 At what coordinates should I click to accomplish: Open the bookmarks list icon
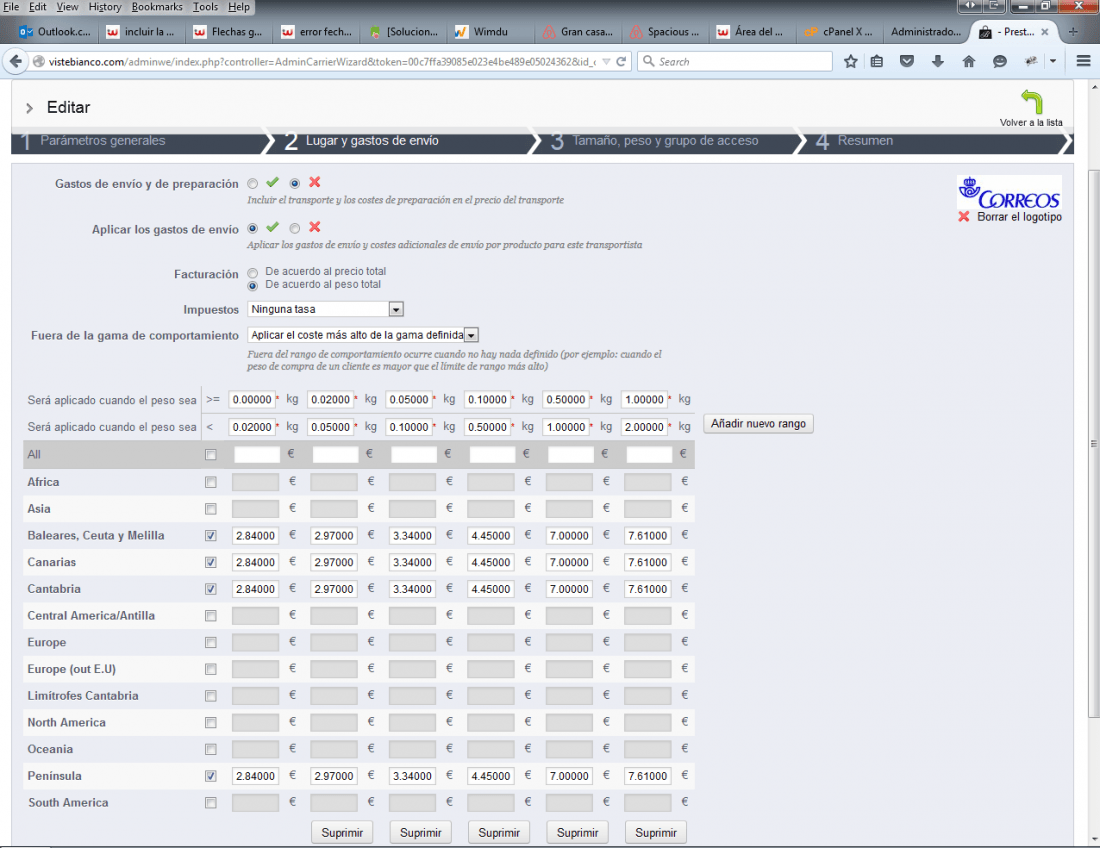pos(877,62)
